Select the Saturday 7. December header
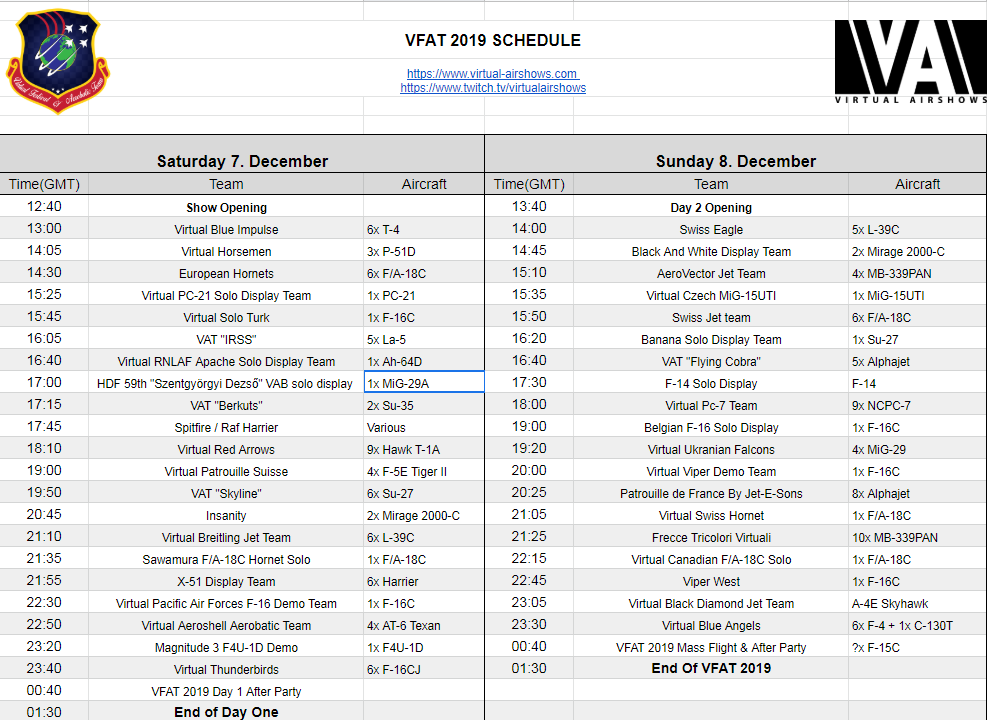Viewport: 987px width, 720px height. point(242,161)
